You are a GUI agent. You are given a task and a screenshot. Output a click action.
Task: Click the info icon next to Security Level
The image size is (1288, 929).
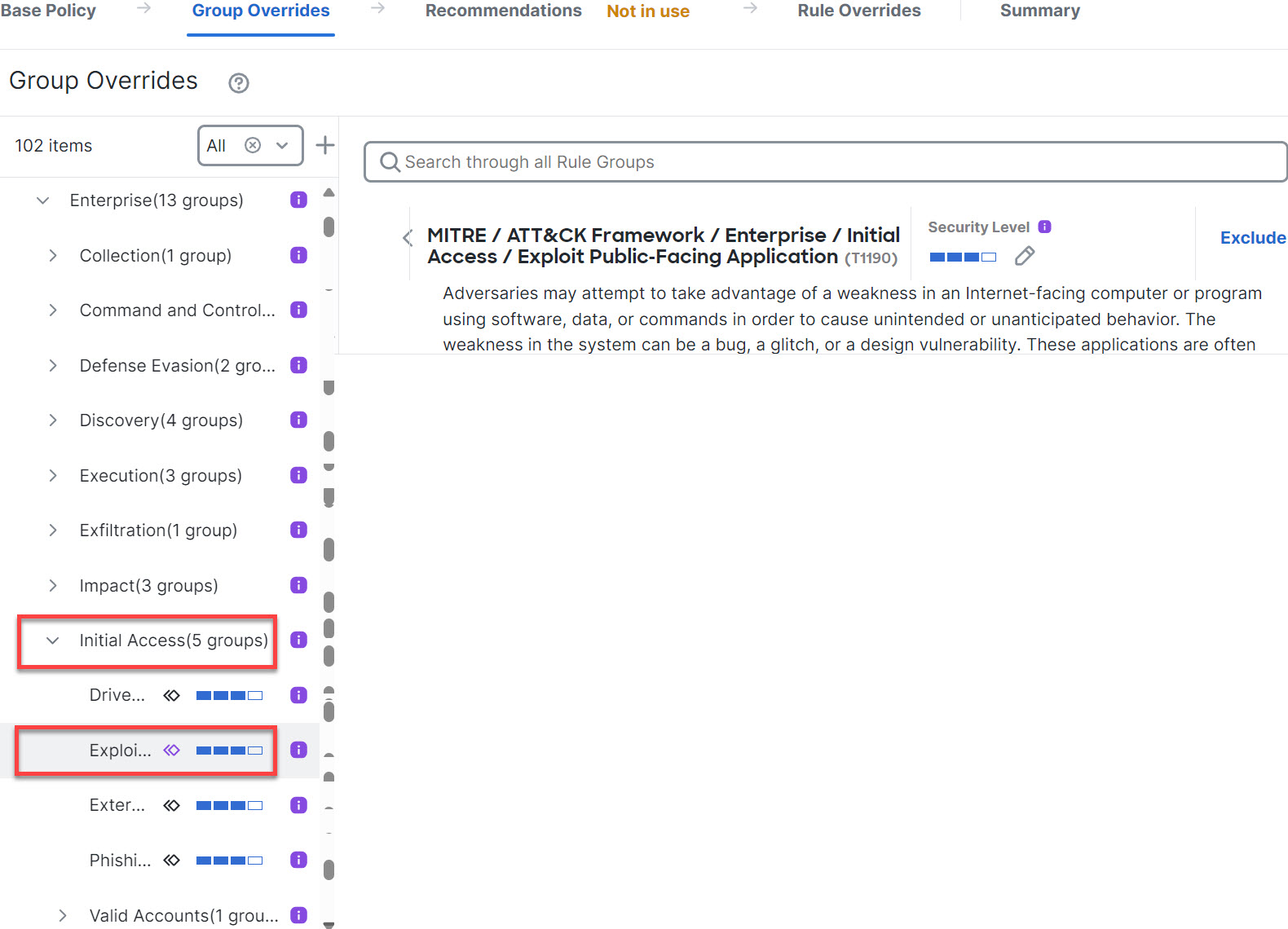[x=1044, y=227]
